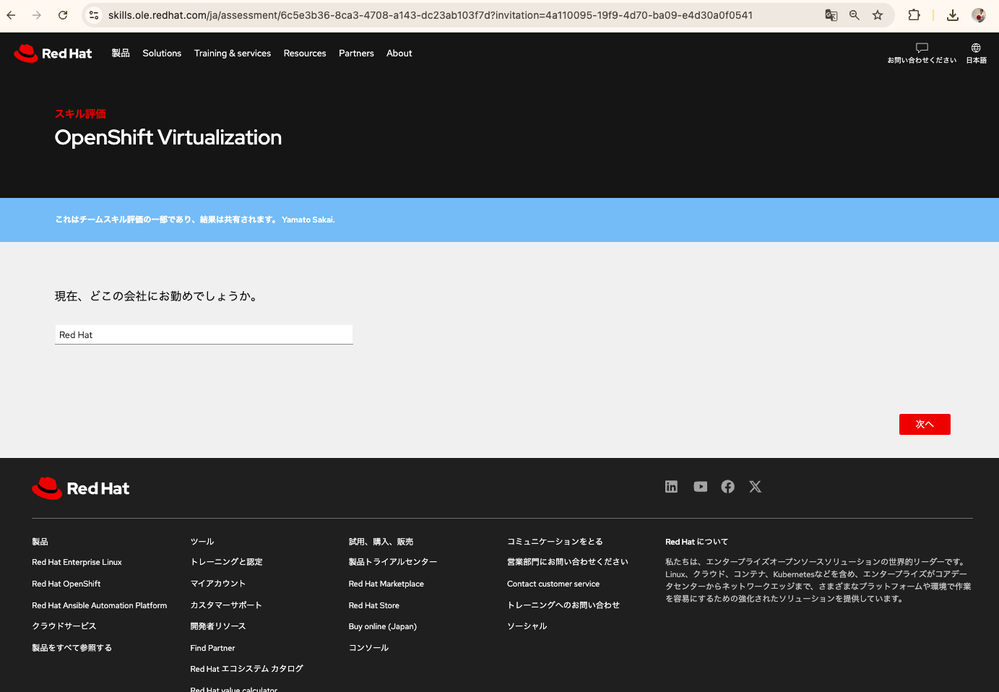
Task: Click the company name input field
Action: [204, 335]
